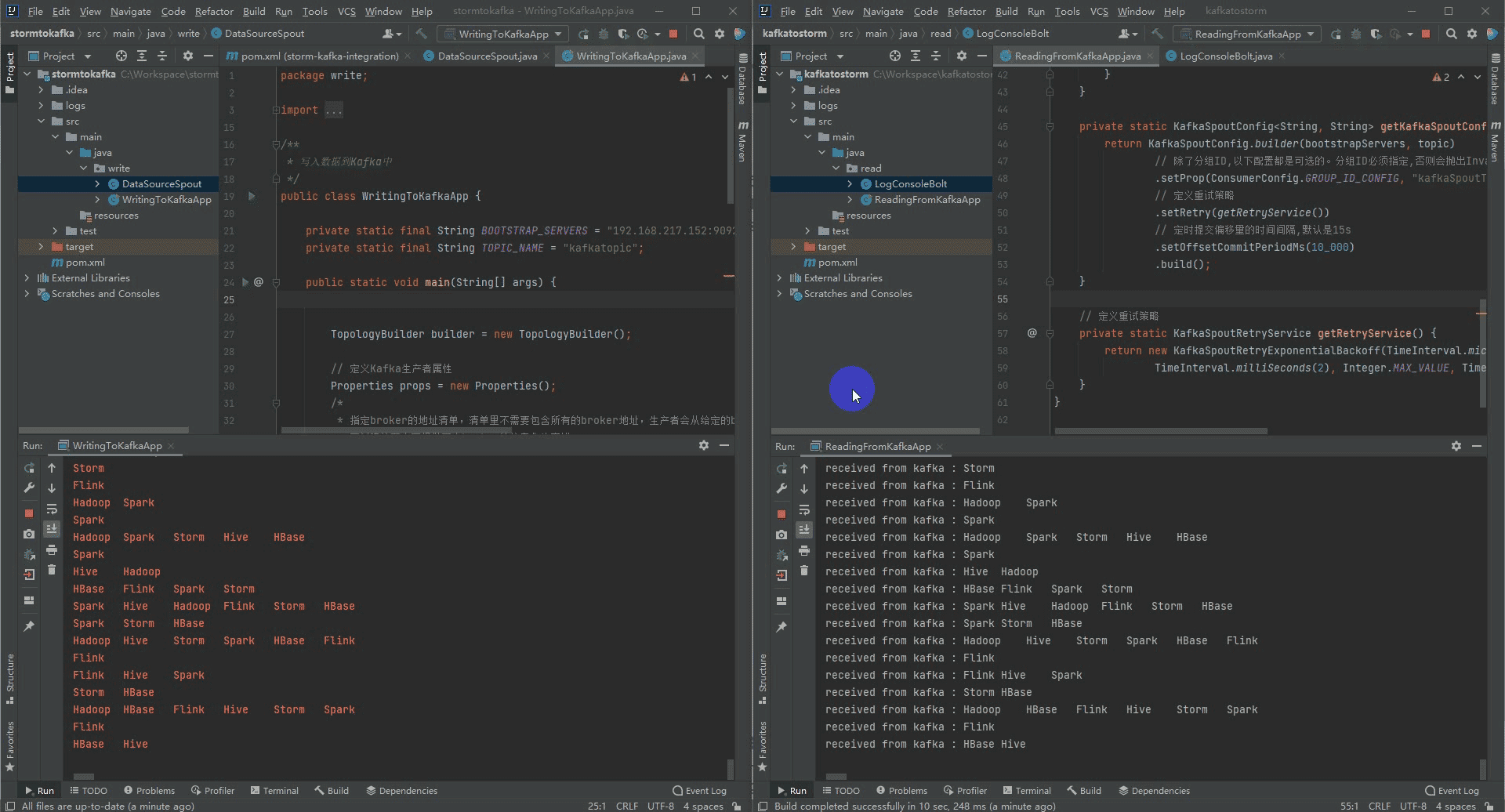Expand test folder in kafkatostorm tree
The height and width of the screenshot is (812, 1505).
pos(807,231)
